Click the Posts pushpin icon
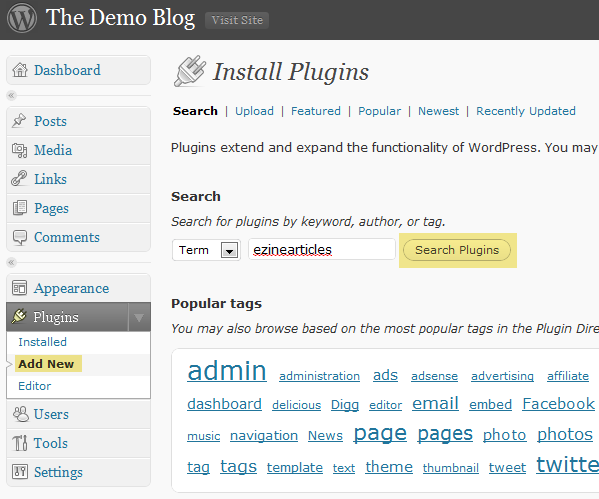 point(19,121)
